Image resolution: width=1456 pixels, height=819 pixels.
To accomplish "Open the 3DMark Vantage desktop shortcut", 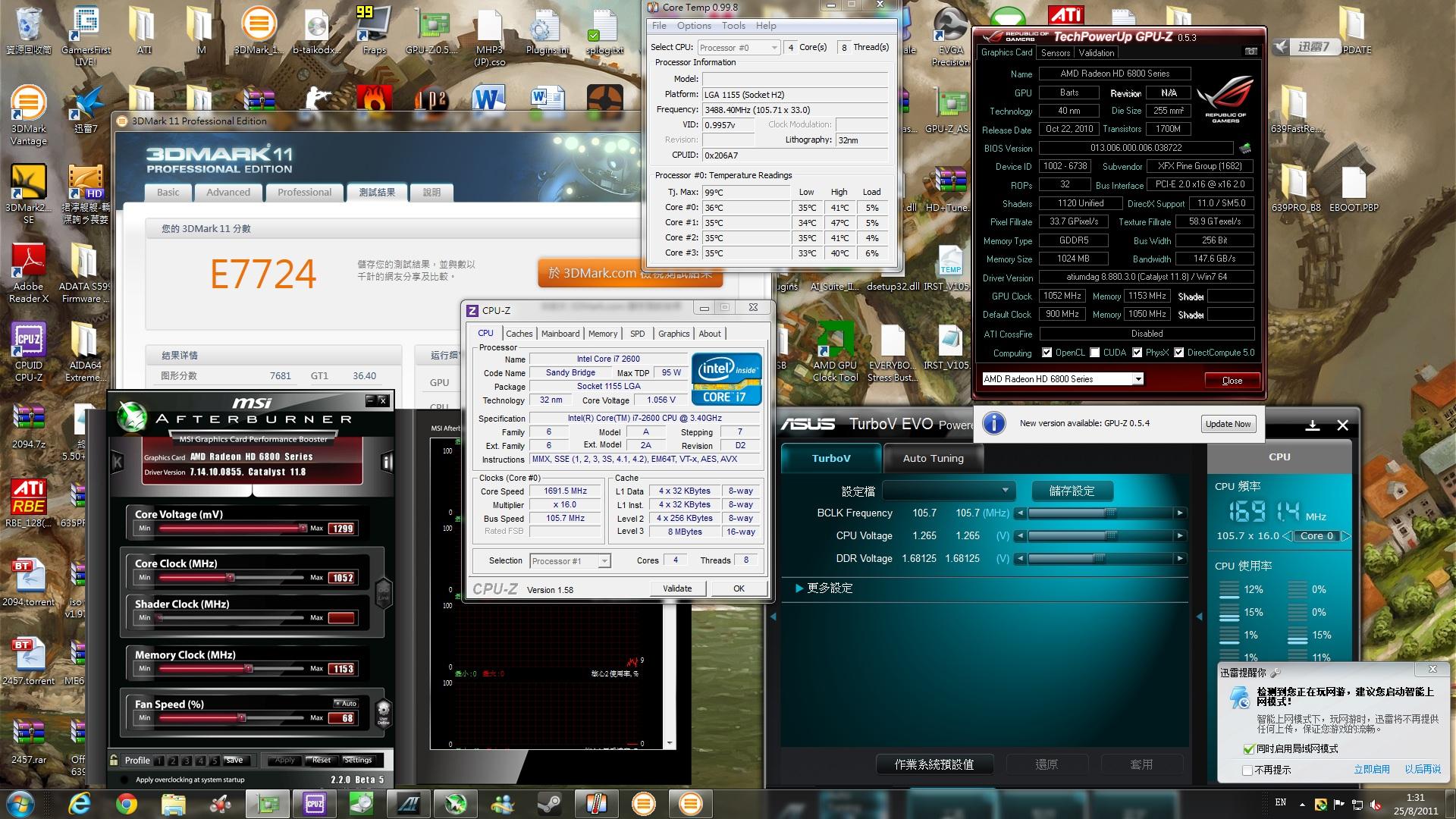I will tap(29, 114).
